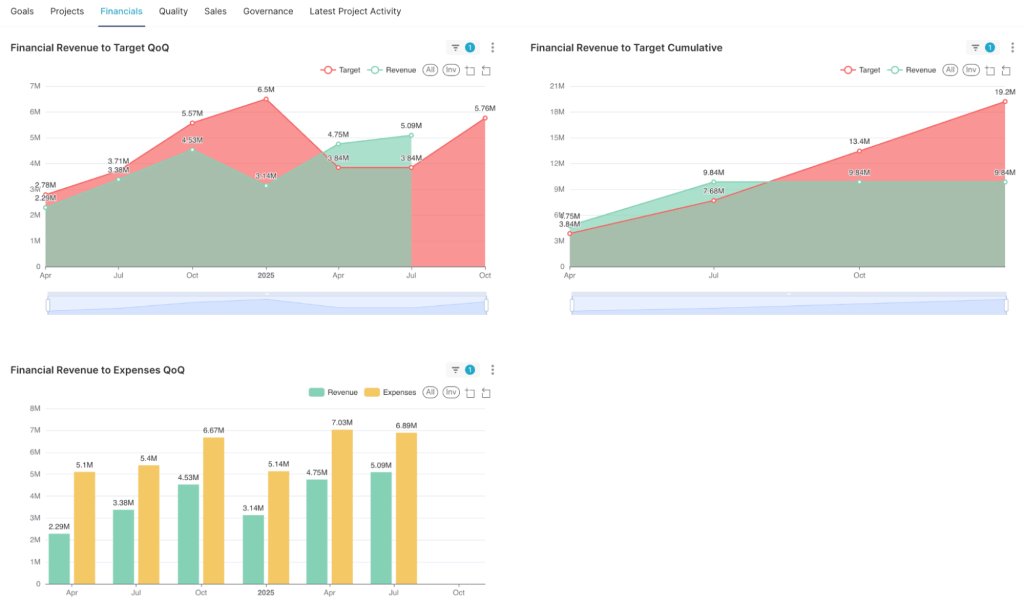Open kebab menu on Revenue to Target Cumulative

(1012, 47)
